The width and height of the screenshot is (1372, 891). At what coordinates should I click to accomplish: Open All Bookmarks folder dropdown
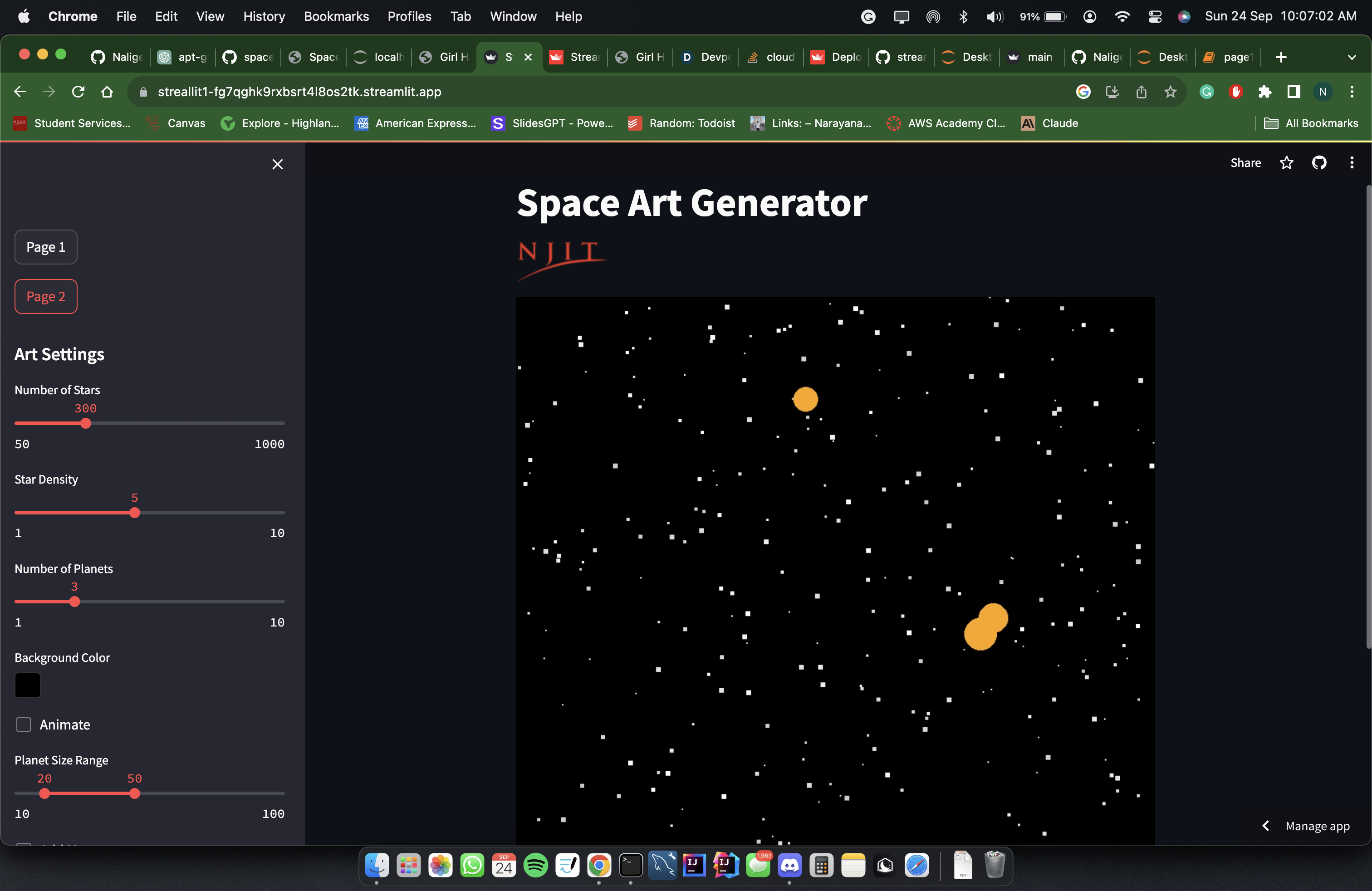pos(1311,123)
